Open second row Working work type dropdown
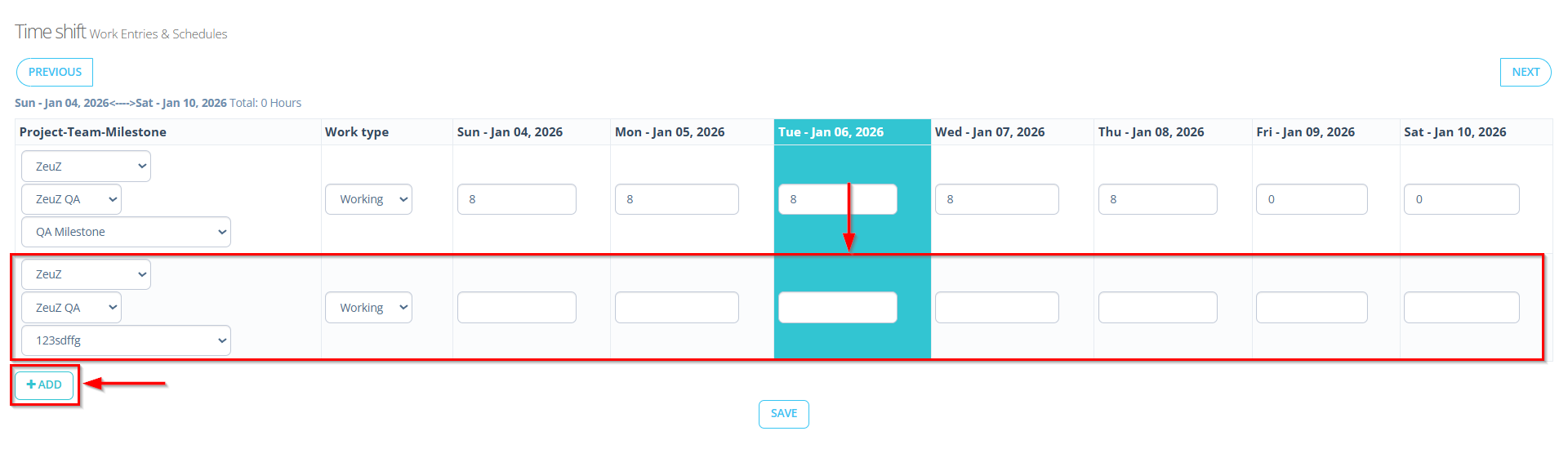Image resolution: width=1568 pixels, height=449 pixels. pyautogui.click(x=368, y=308)
